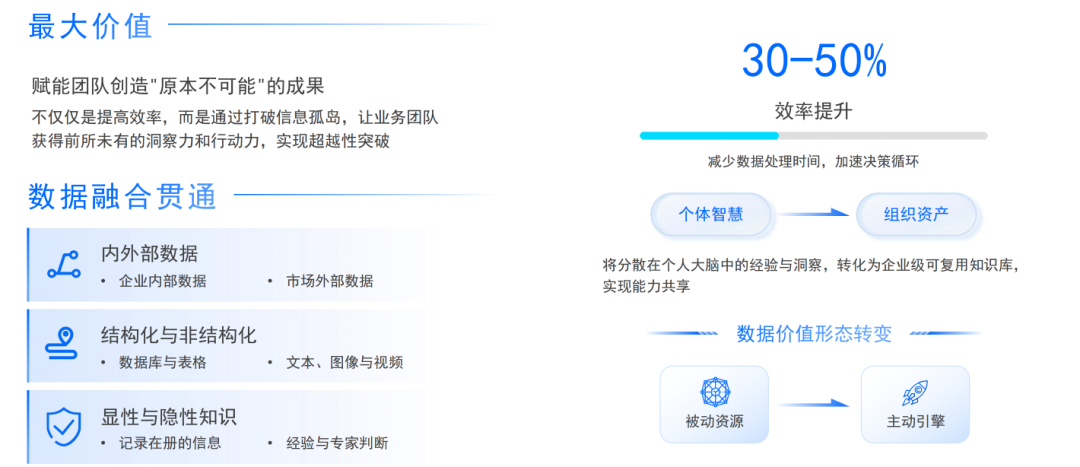The image size is (1080, 467).
Task: Select the 企业内部数据 bullet item
Action: 163,281
